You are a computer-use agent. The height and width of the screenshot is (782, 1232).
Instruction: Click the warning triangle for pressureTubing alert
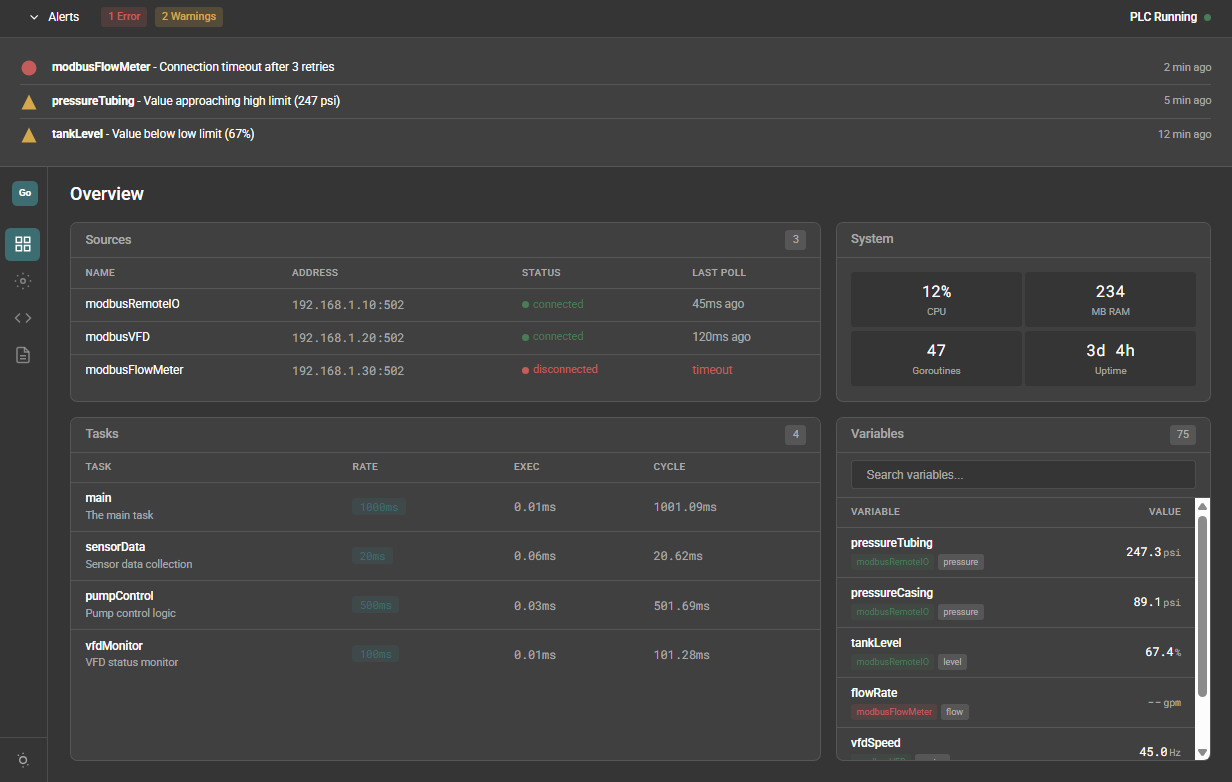[x=29, y=102]
